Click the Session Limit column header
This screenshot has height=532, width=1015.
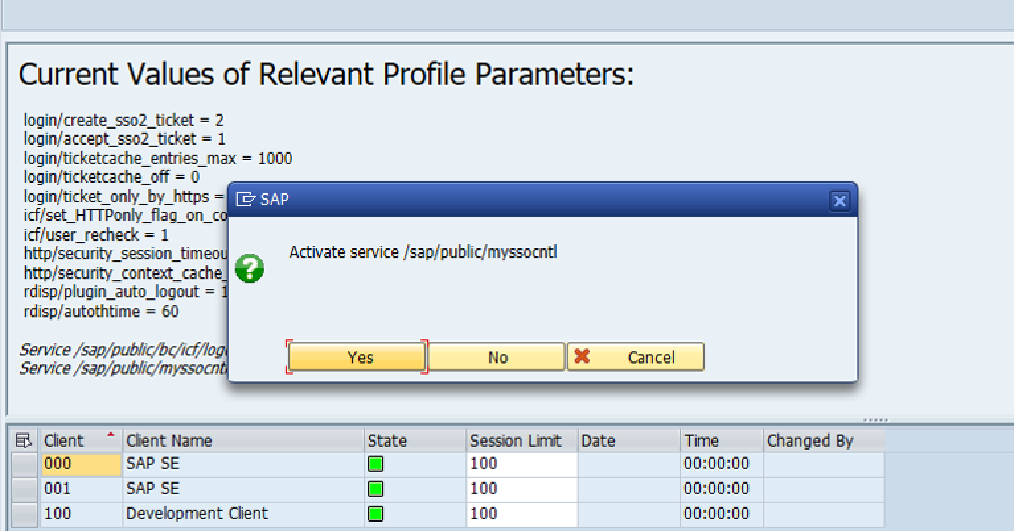click(522, 441)
